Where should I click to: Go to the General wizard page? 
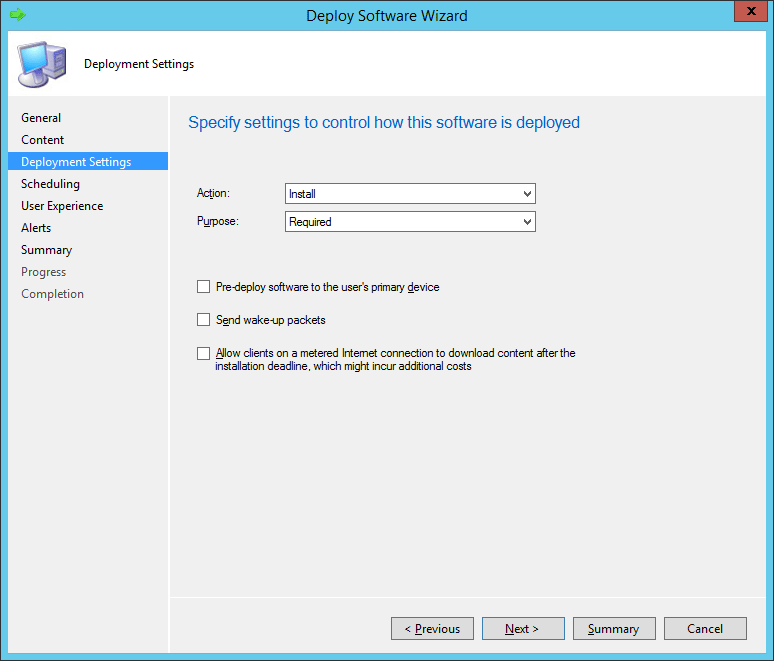(x=41, y=118)
